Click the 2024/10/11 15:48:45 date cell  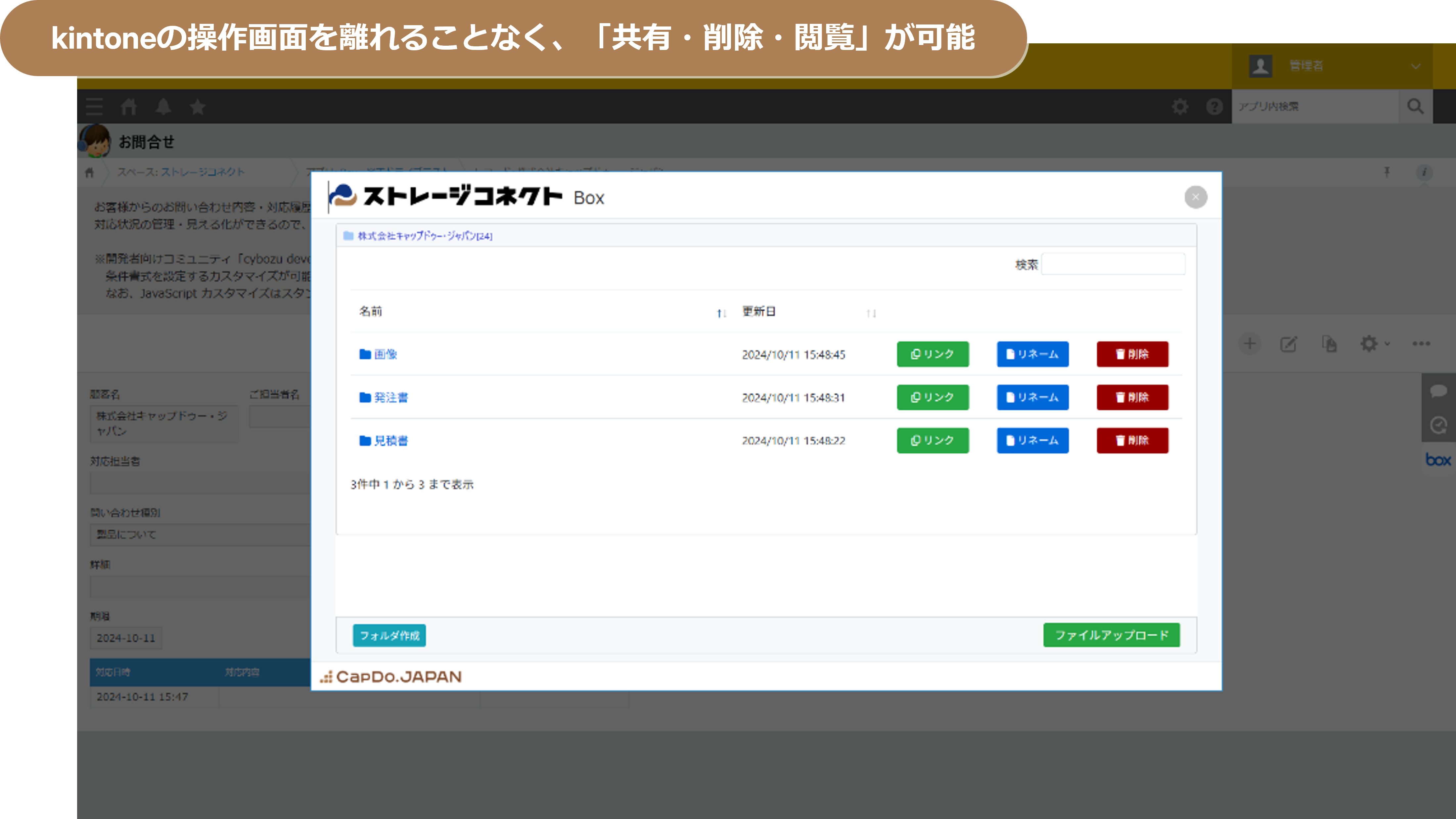[794, 354]
